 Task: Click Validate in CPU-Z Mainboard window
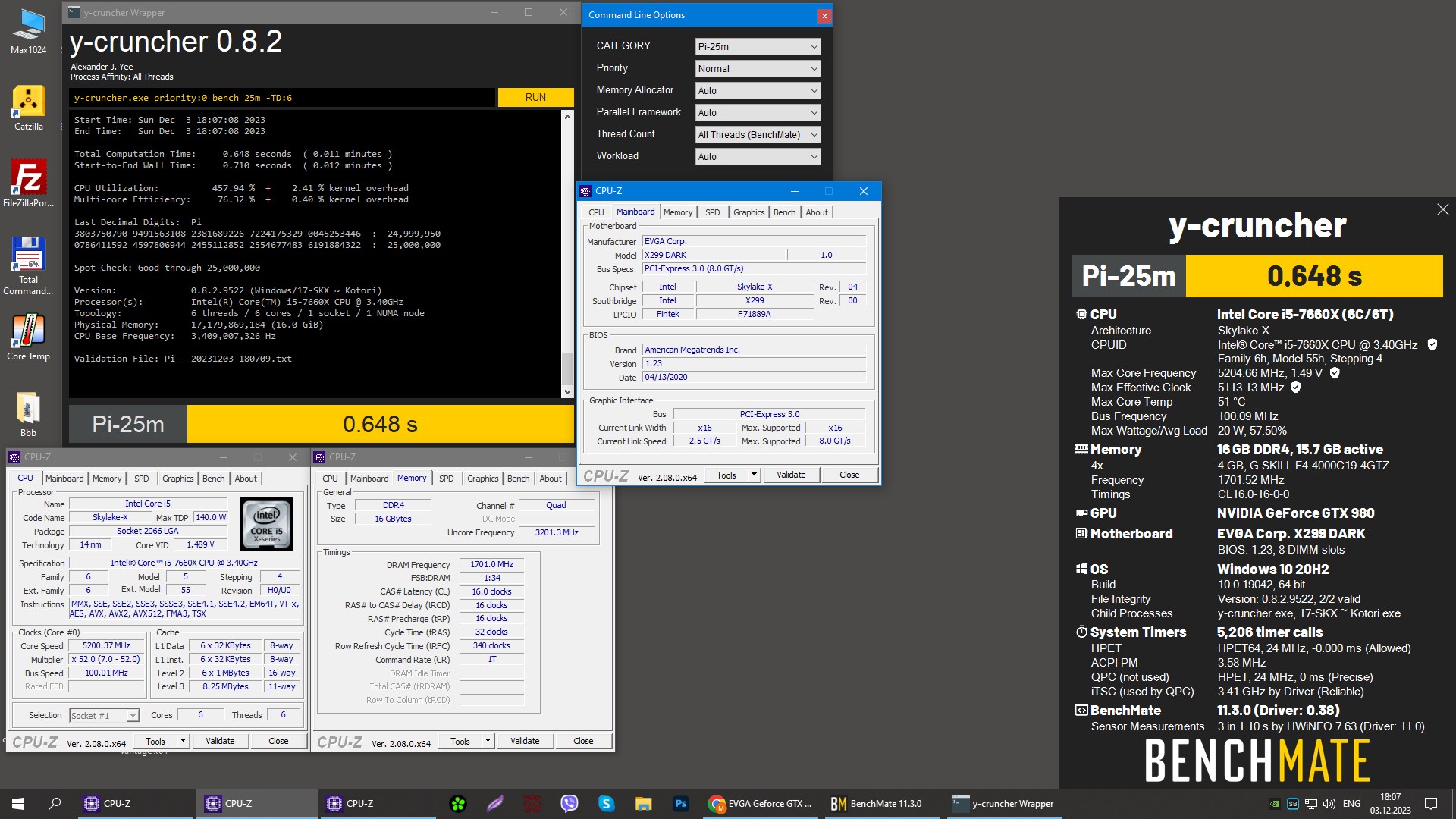tap(791, 475)
